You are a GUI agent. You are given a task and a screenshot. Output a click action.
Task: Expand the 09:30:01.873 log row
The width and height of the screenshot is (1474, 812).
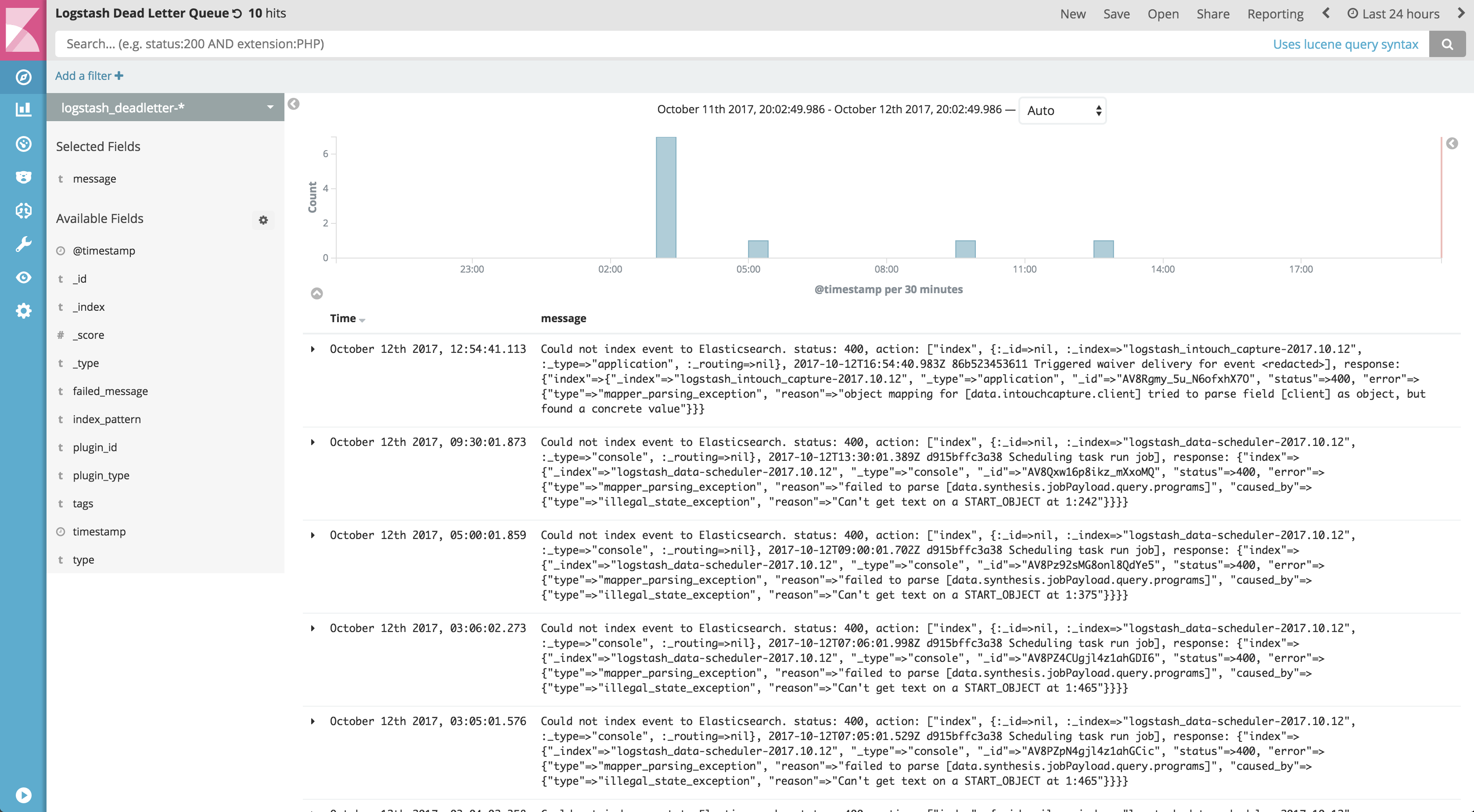click(x=313, y=442)
